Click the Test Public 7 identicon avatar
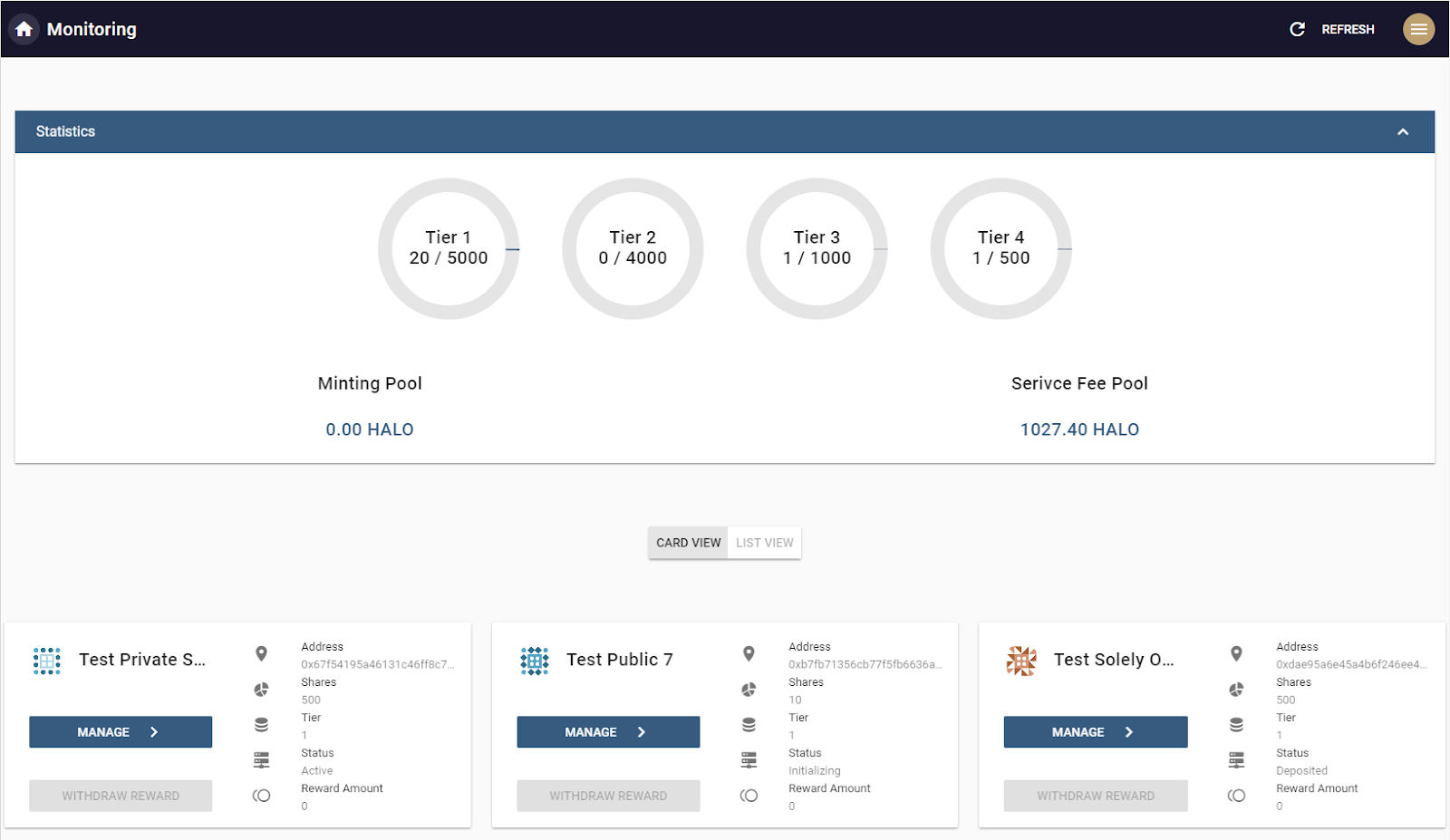The image size is (1450, 840). coord(535,661)
